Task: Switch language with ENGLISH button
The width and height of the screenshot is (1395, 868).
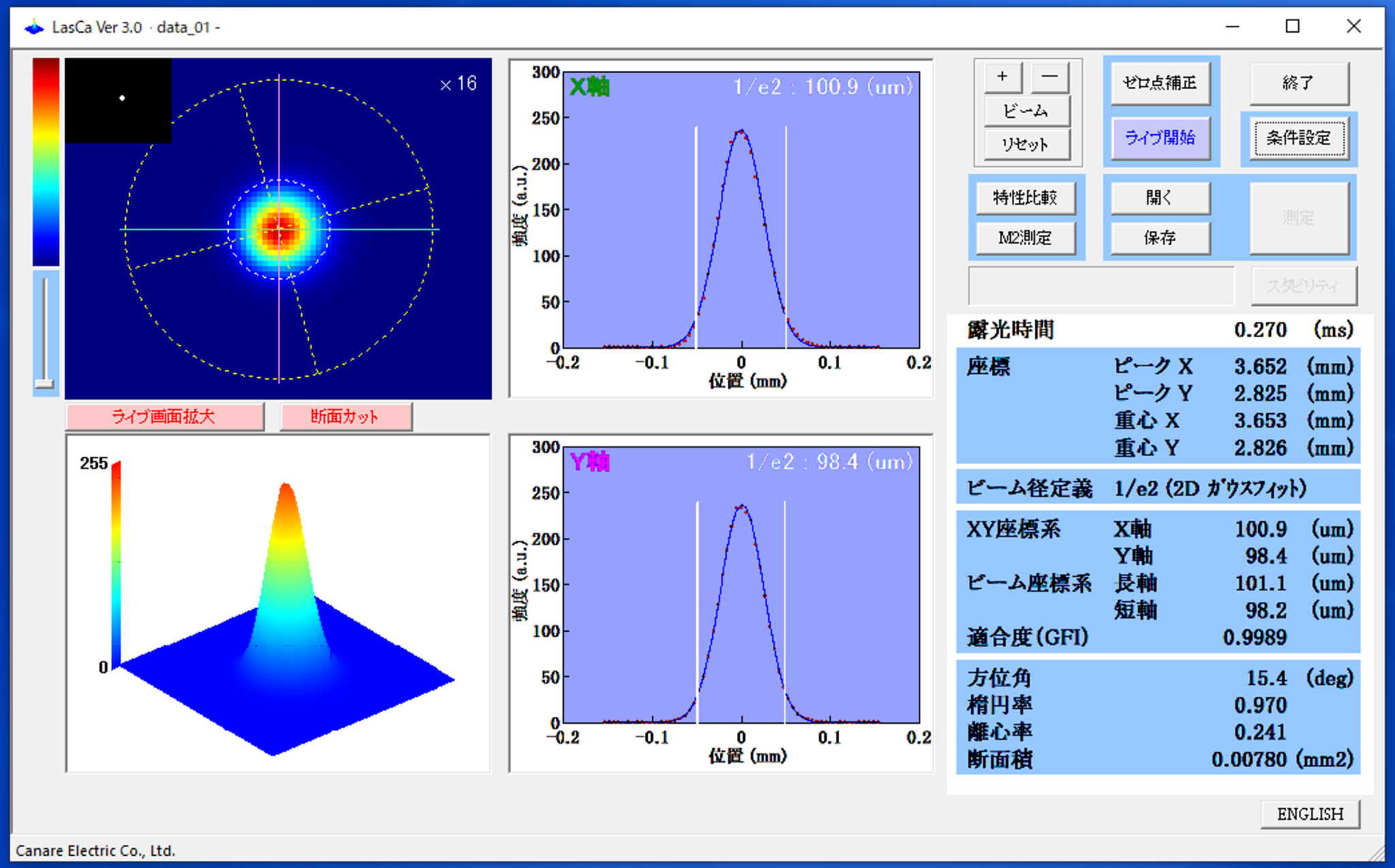Action: pos(1309,814)
